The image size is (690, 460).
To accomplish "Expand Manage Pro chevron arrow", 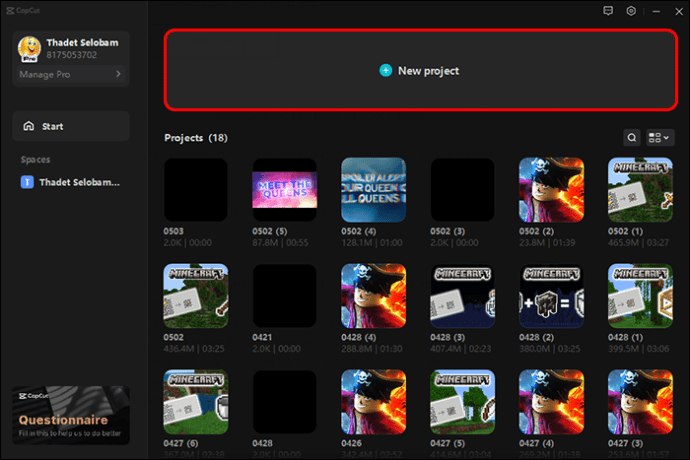I will tap(118, 74).
